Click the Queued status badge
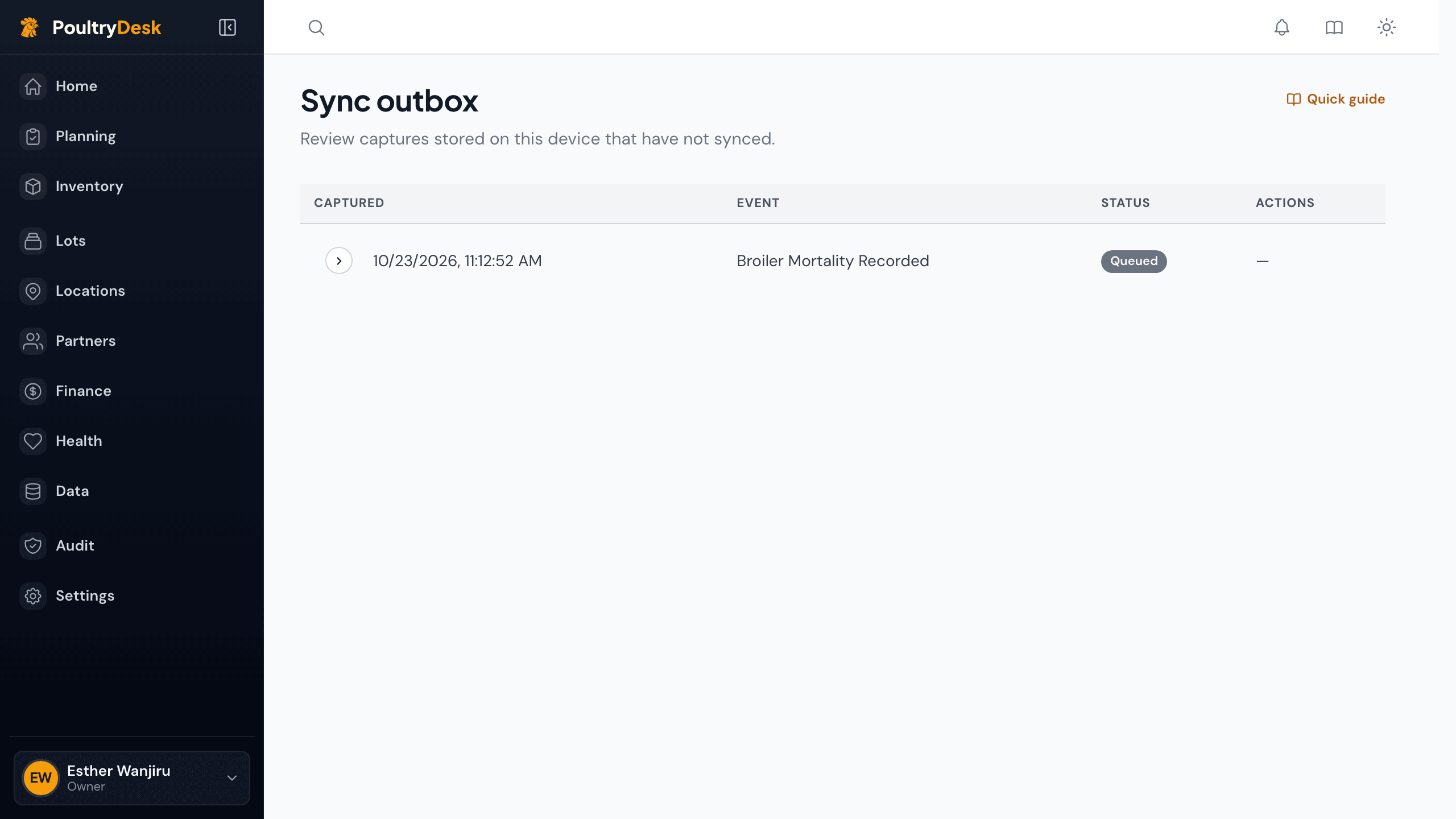The image size is (1456, 819). 1134,261
